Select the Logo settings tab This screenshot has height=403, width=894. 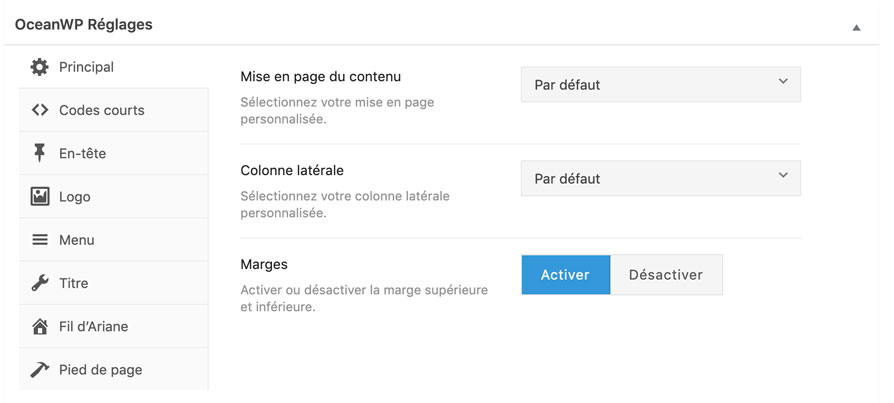(75, 197)
